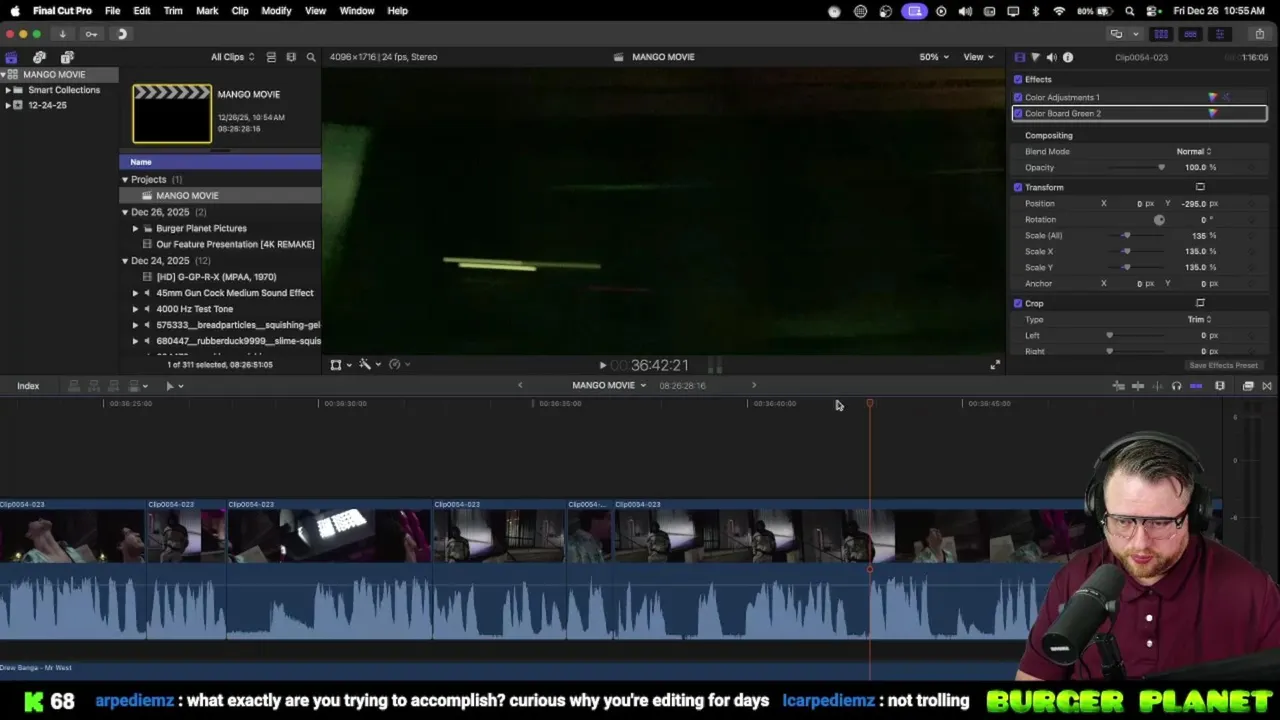Open the timeline Index button

[x=28, y=386]
